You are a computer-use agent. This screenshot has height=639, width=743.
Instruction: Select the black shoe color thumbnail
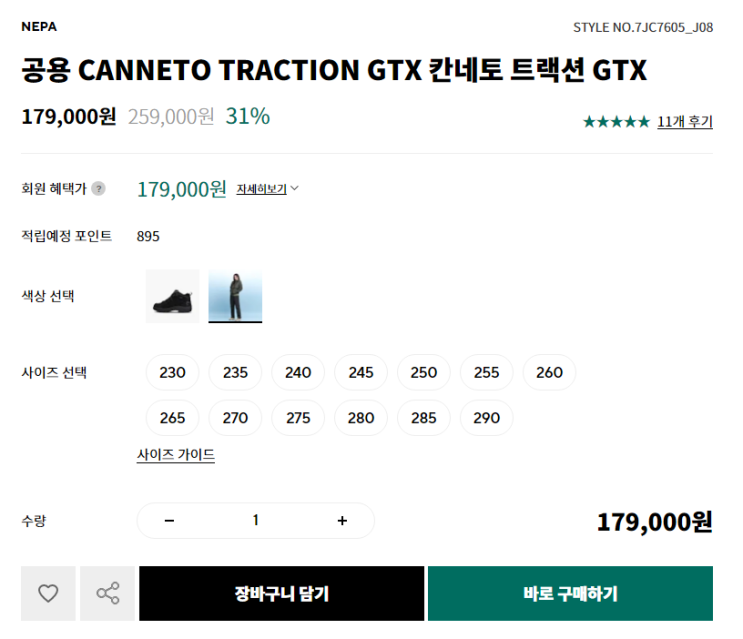172,296
